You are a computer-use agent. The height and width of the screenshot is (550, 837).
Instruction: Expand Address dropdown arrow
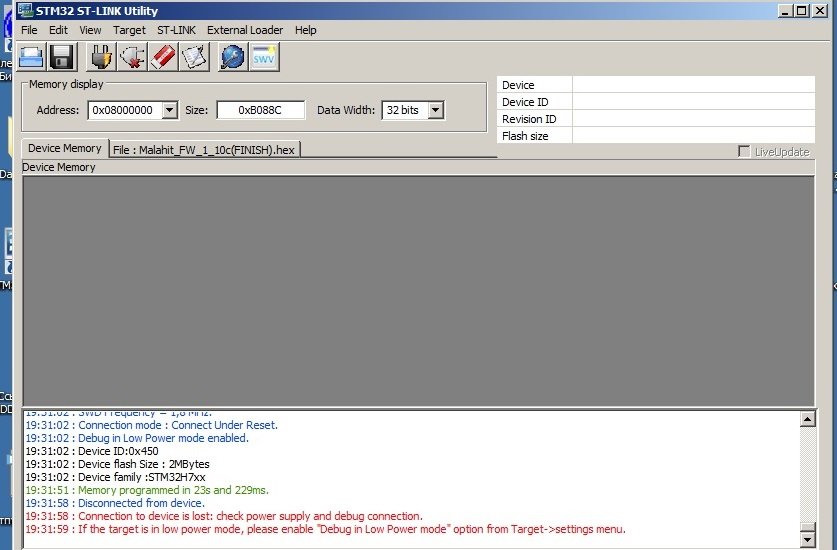[x=170, y=110]
